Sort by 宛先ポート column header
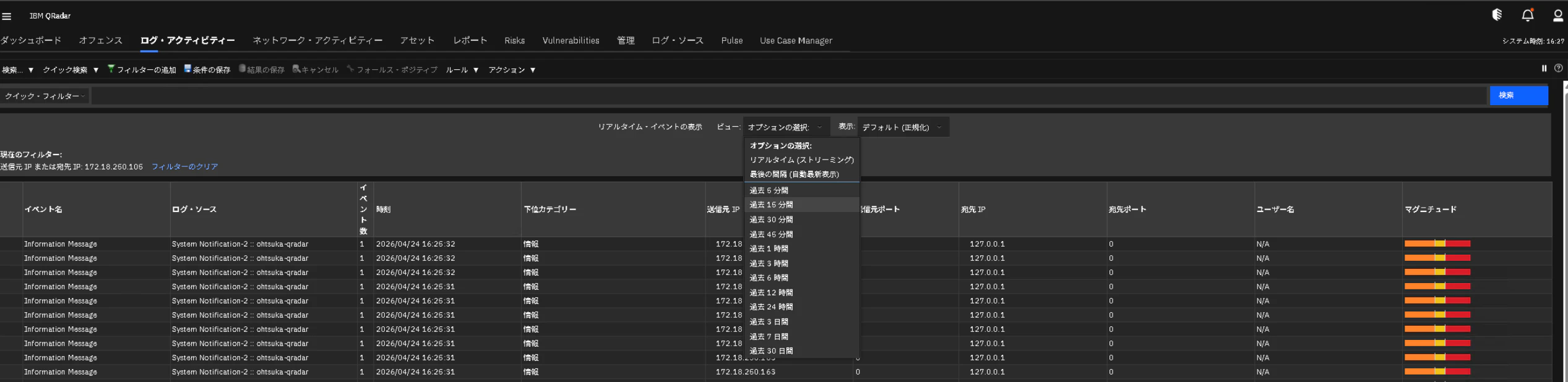The image size is (1568, 382). tap(1127, 210)
